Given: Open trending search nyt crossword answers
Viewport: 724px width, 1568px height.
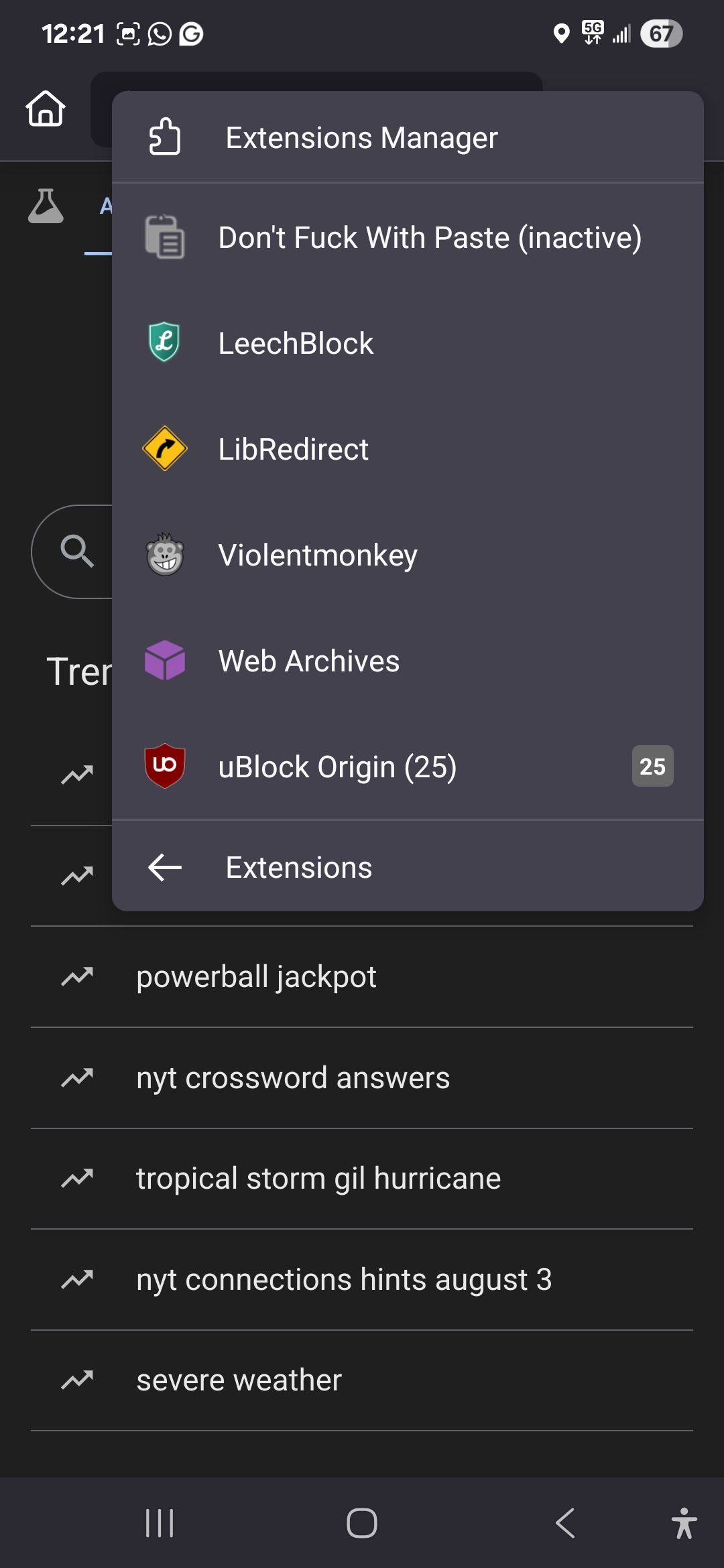Looking at the screenshot, I should click(293, 1078).
